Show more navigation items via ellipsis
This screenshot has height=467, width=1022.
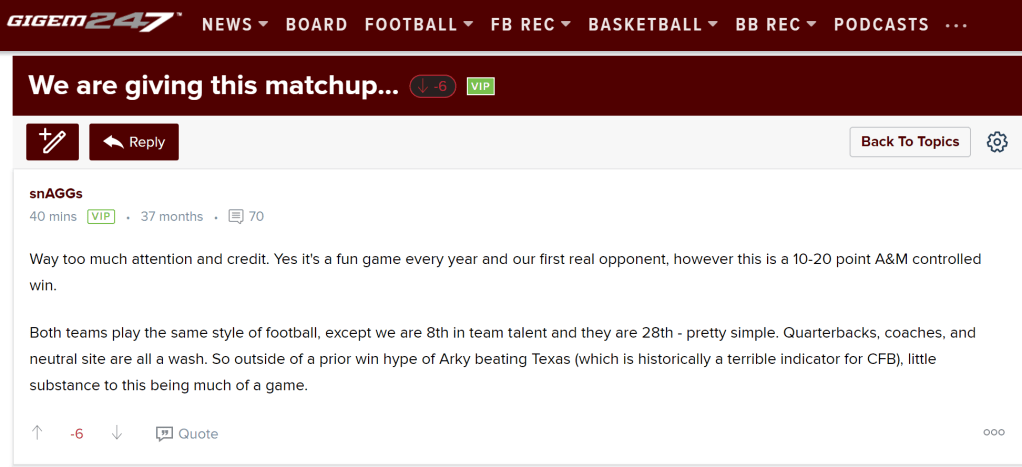(956, 25)
